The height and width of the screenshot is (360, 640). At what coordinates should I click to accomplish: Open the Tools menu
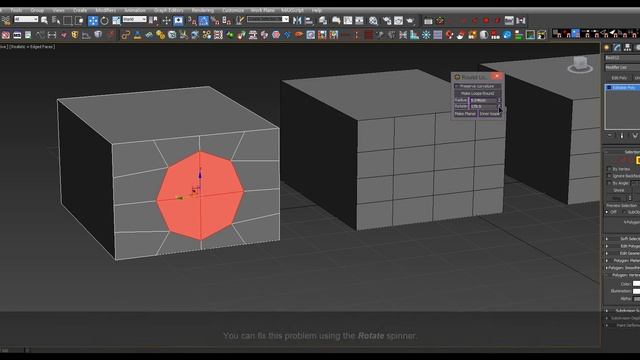tap(17, 10)
